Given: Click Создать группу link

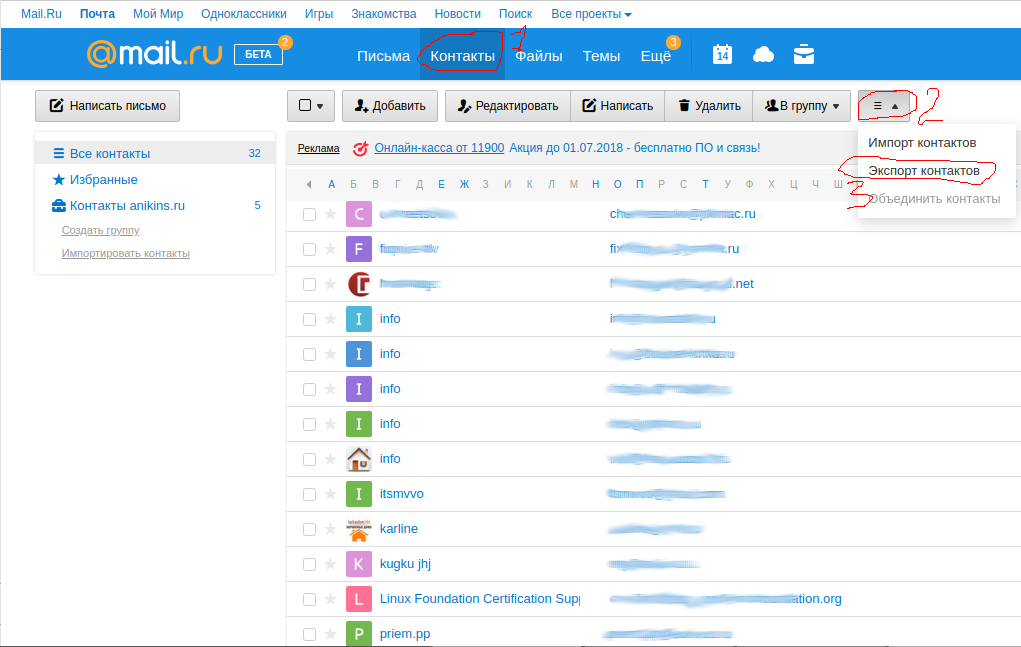Looking at the screenshot, I should click(x=100, y=230).
